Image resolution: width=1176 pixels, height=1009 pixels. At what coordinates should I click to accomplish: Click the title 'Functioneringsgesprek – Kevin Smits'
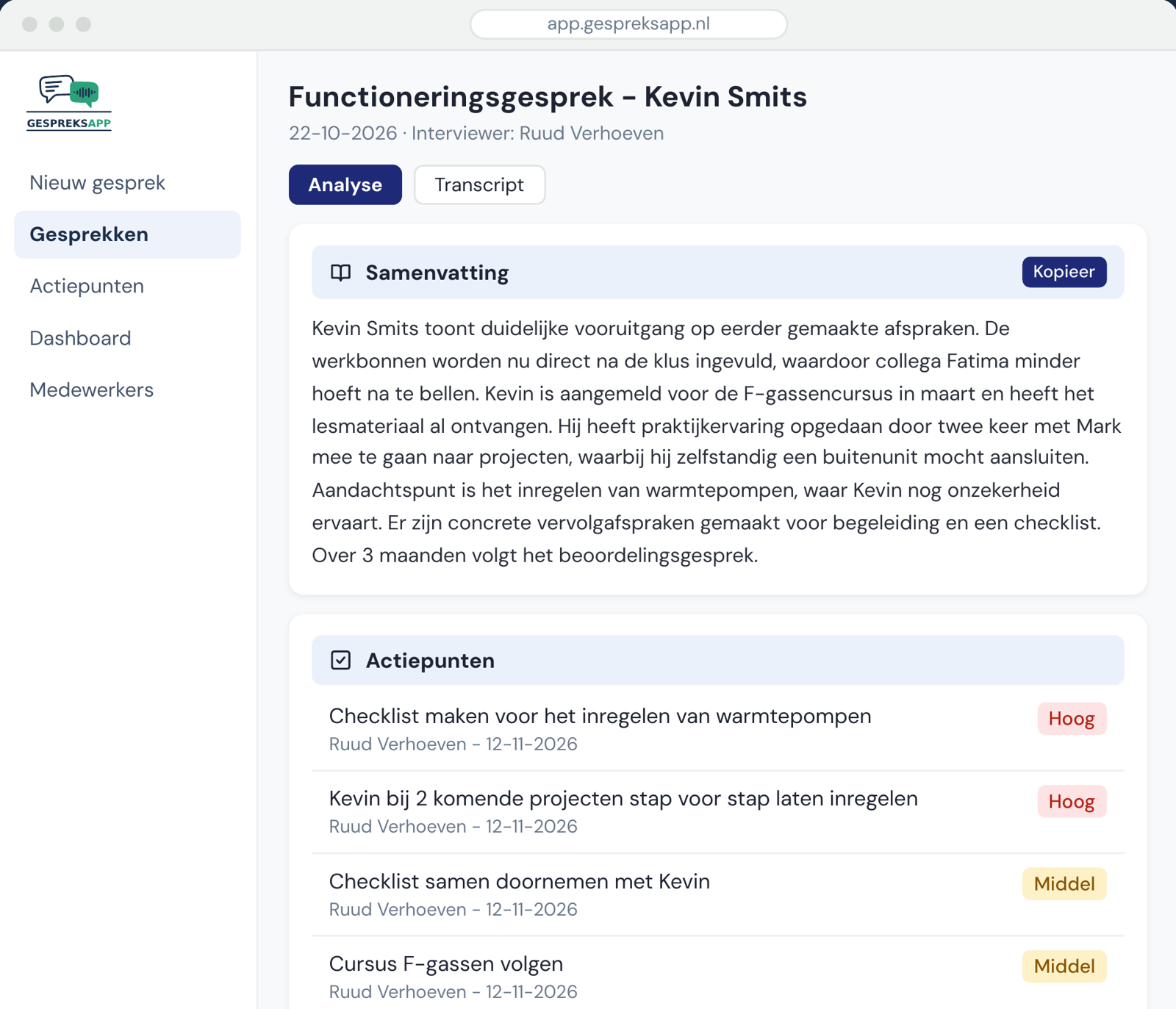click(x=548, y=97)
